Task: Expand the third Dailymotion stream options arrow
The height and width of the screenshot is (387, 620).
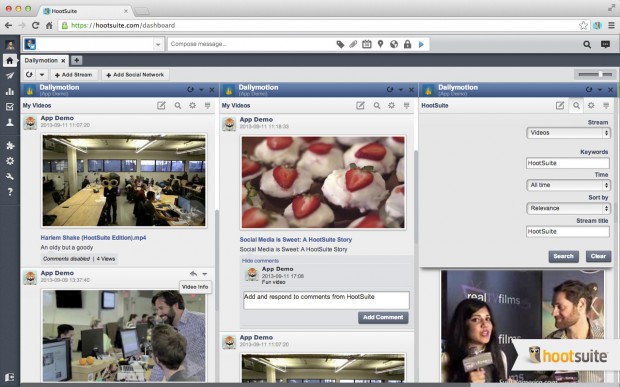Action: tap(600, 90)
